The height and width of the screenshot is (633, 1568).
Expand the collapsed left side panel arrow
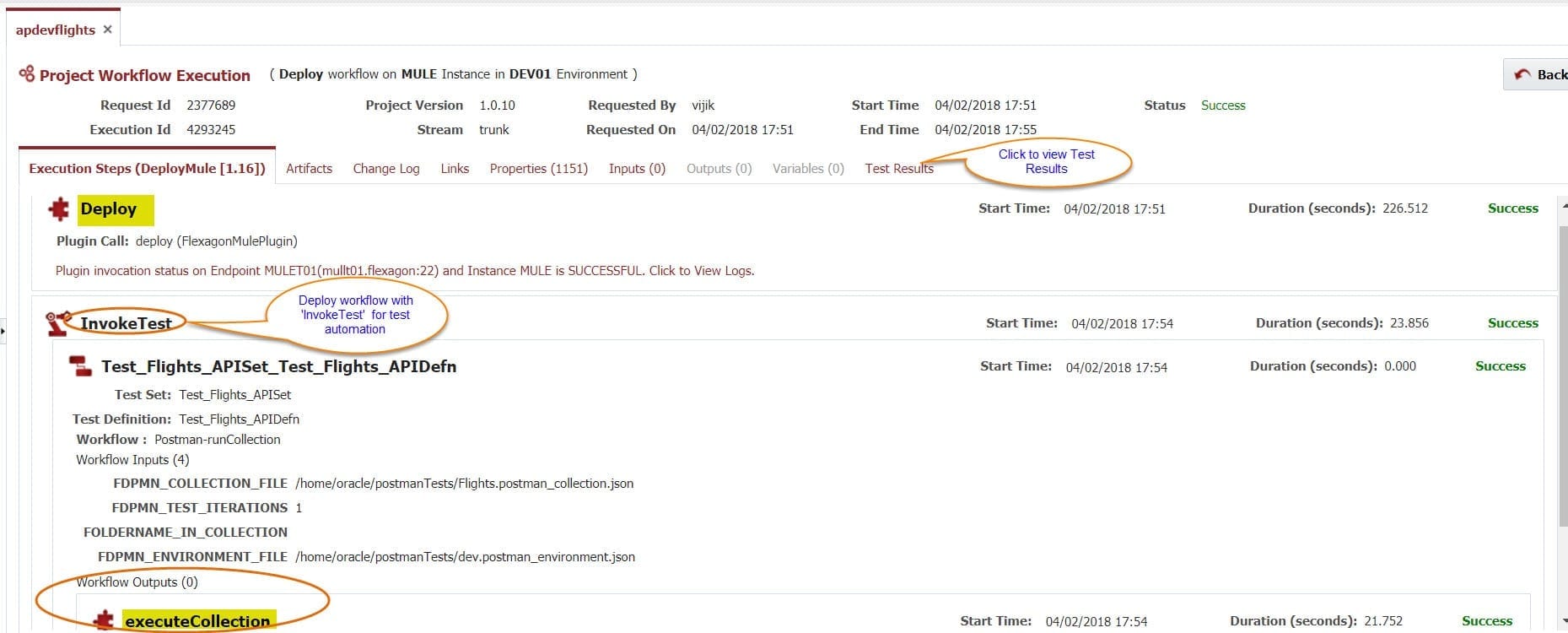[3, 331]
